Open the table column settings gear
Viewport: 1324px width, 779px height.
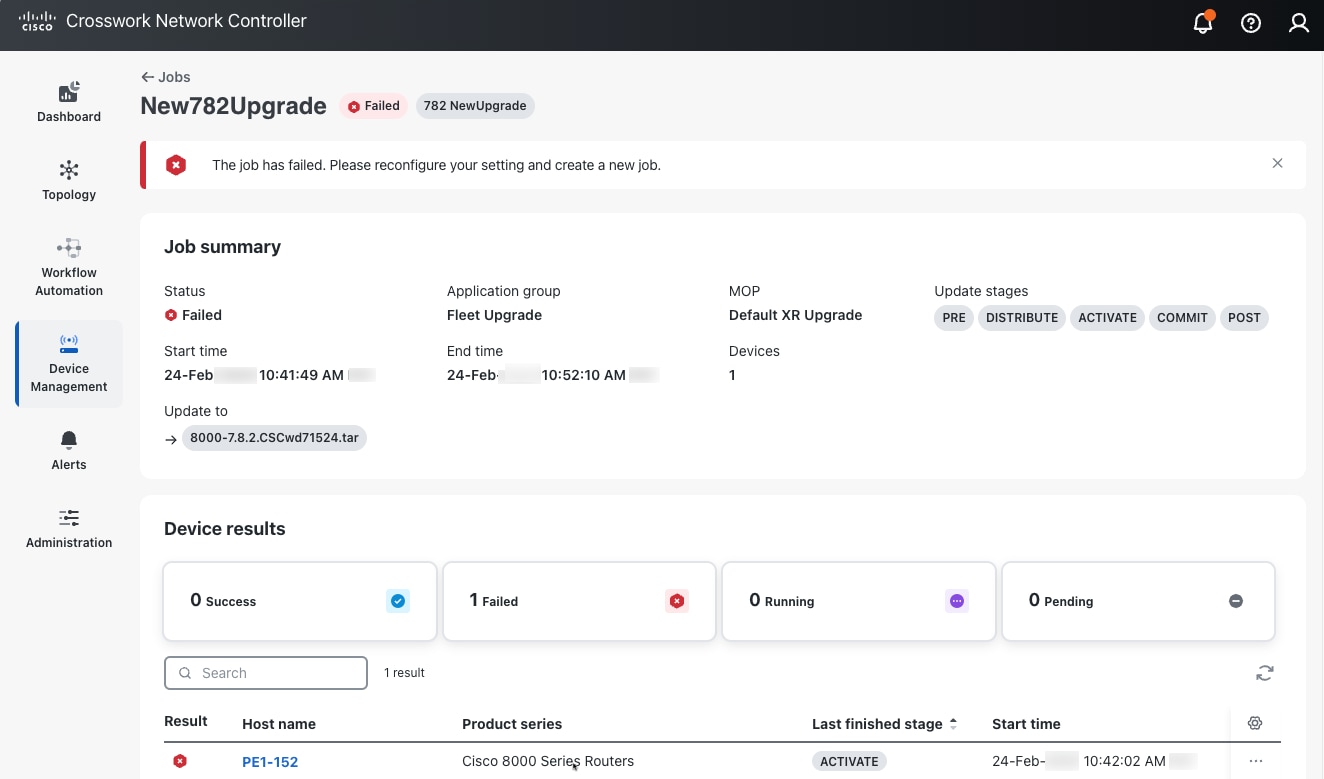point(1255,722)
